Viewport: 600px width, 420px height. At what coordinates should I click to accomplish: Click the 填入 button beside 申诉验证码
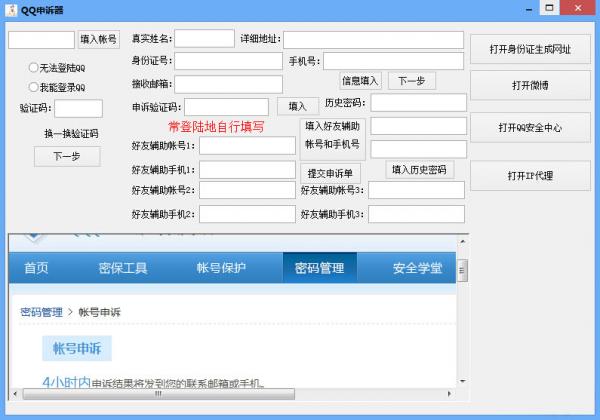click(298, 106)
